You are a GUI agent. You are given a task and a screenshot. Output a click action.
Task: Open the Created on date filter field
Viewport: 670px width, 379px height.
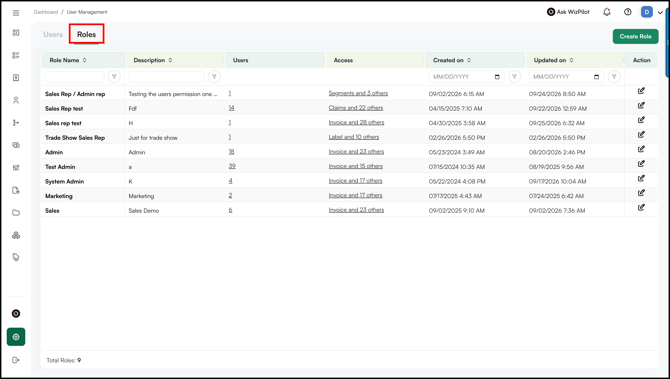click(x=467, y=77)
